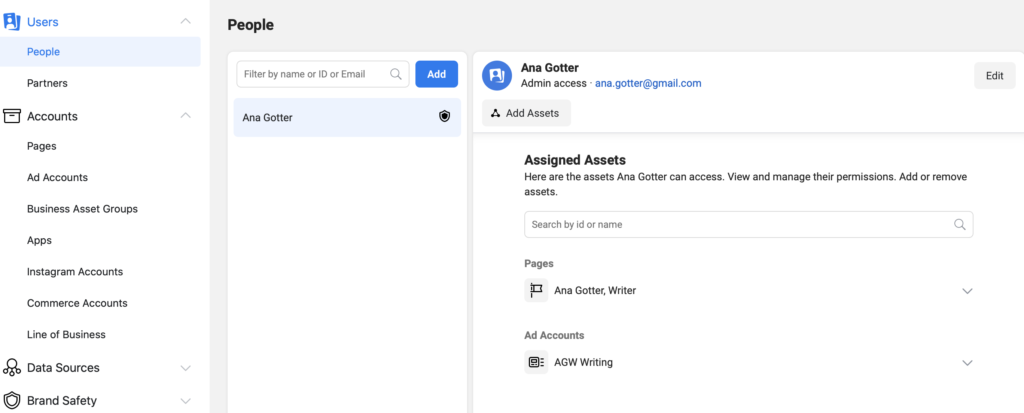Open Ad Accounts in the sidebar
This screenshot has height=413, width=1024.
pos(57,177)
